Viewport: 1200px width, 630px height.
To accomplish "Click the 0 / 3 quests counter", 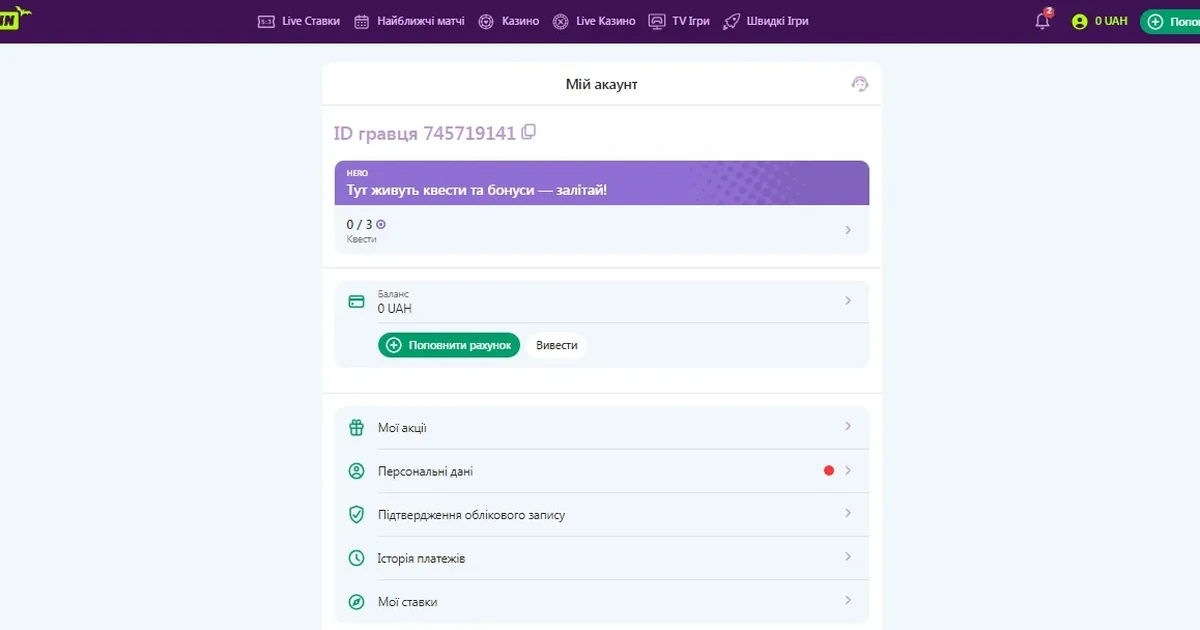I will tap(359, 225).
